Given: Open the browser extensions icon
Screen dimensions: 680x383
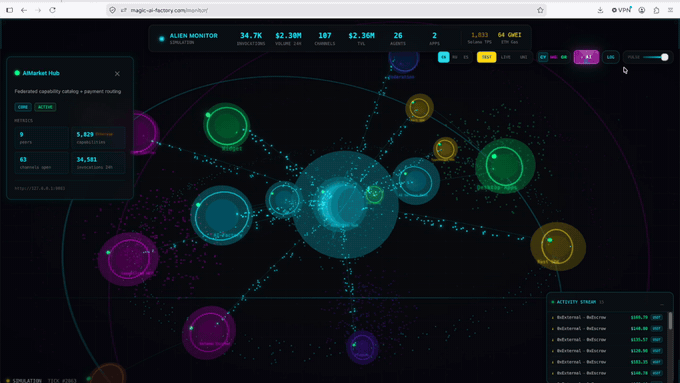Looking at the screenshot, I should [x=656, y=10].
